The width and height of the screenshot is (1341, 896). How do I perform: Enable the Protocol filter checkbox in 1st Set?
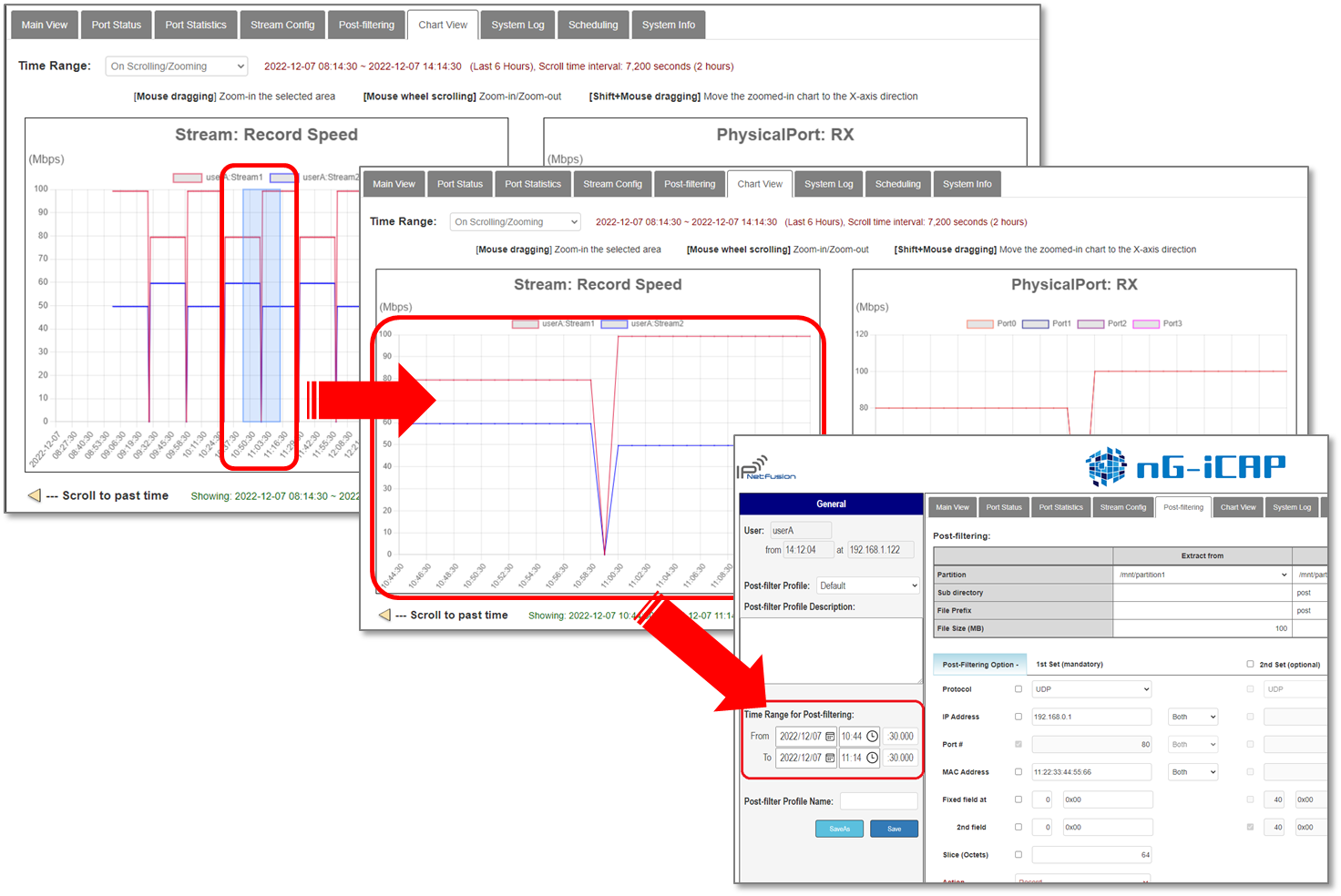[x=1019, y=689]
